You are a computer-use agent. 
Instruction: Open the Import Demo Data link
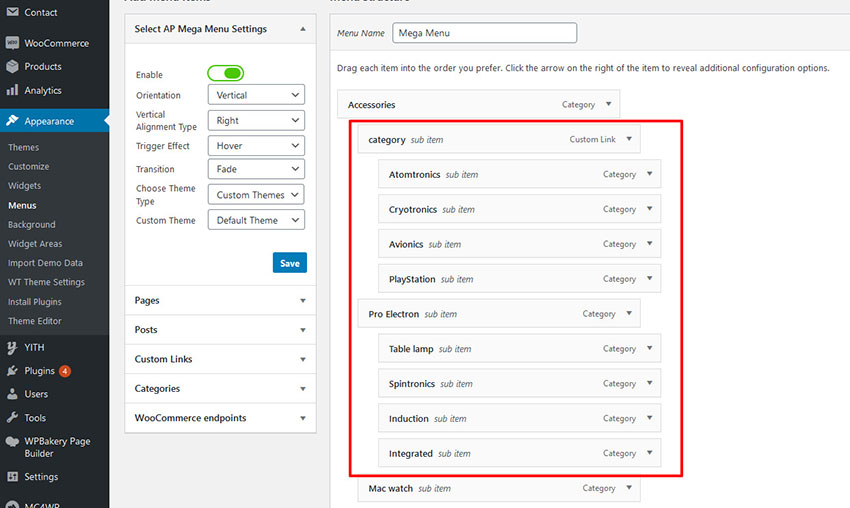pos(45,263)
